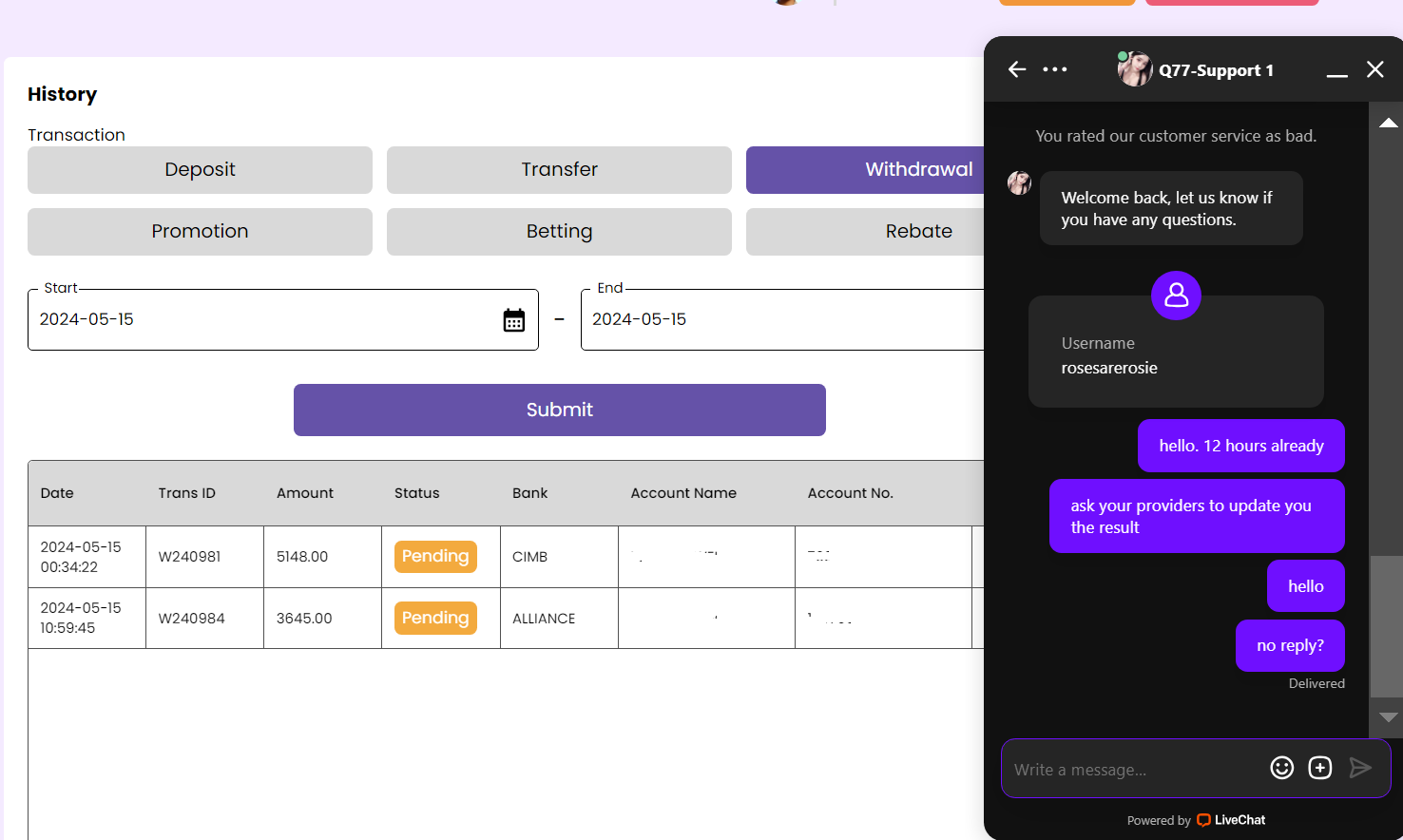Image resolution: width=1403 pixels, height=840 pixels.
Task: Select the Deposit transaction tab
Action: 200,170
